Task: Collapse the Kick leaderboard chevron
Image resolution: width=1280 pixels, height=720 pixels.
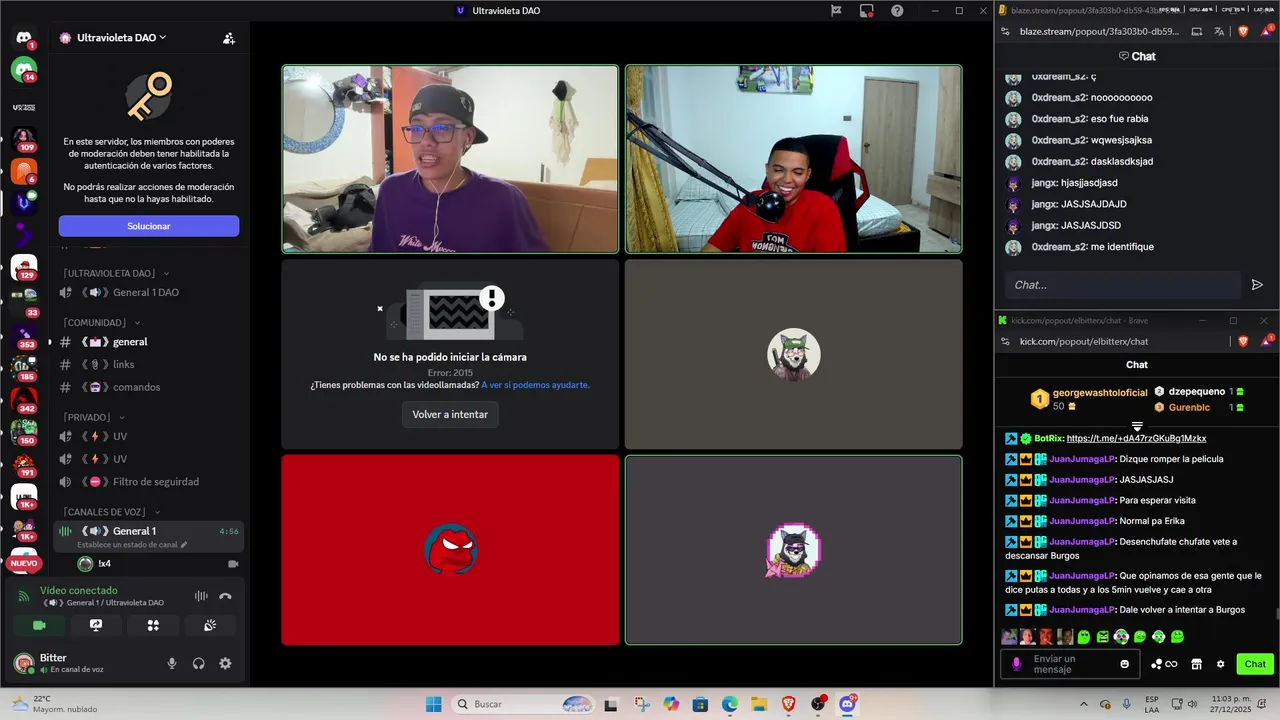Action: point(1137,427)
